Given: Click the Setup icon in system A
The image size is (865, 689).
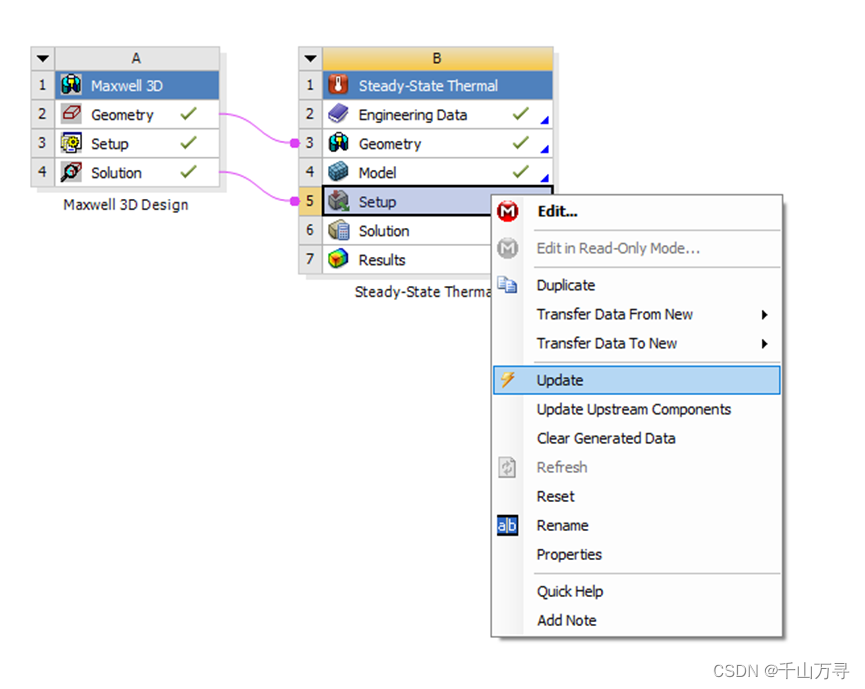Looking at the screenshot, I should click(71, 143).
